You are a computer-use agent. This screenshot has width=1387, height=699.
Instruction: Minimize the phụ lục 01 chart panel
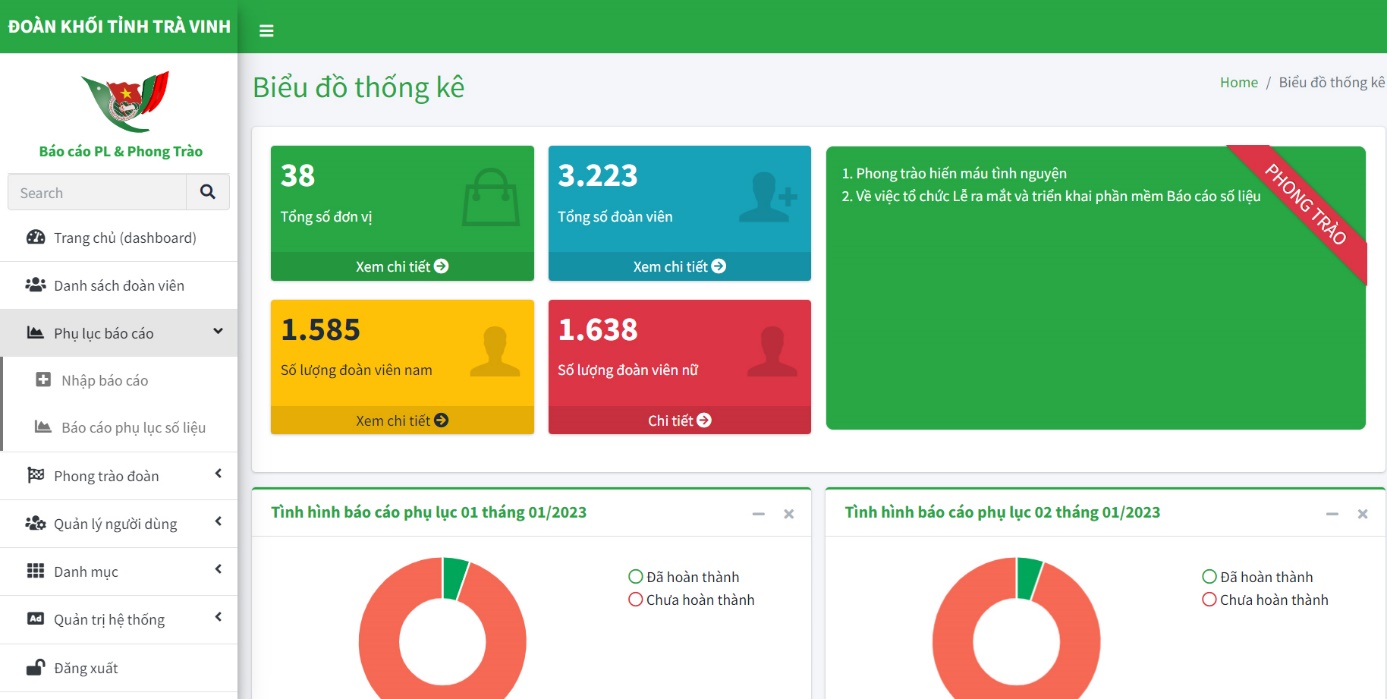pos(759,514)
